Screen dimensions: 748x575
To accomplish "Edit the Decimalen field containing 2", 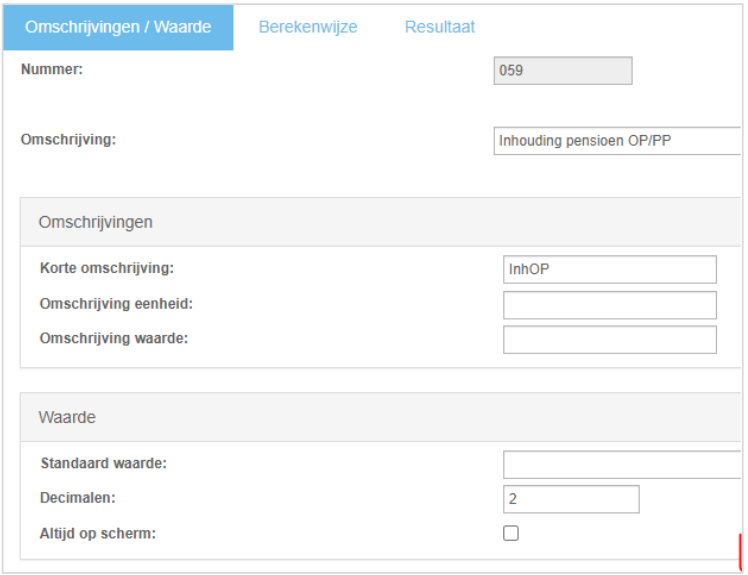I will (571, 499).
